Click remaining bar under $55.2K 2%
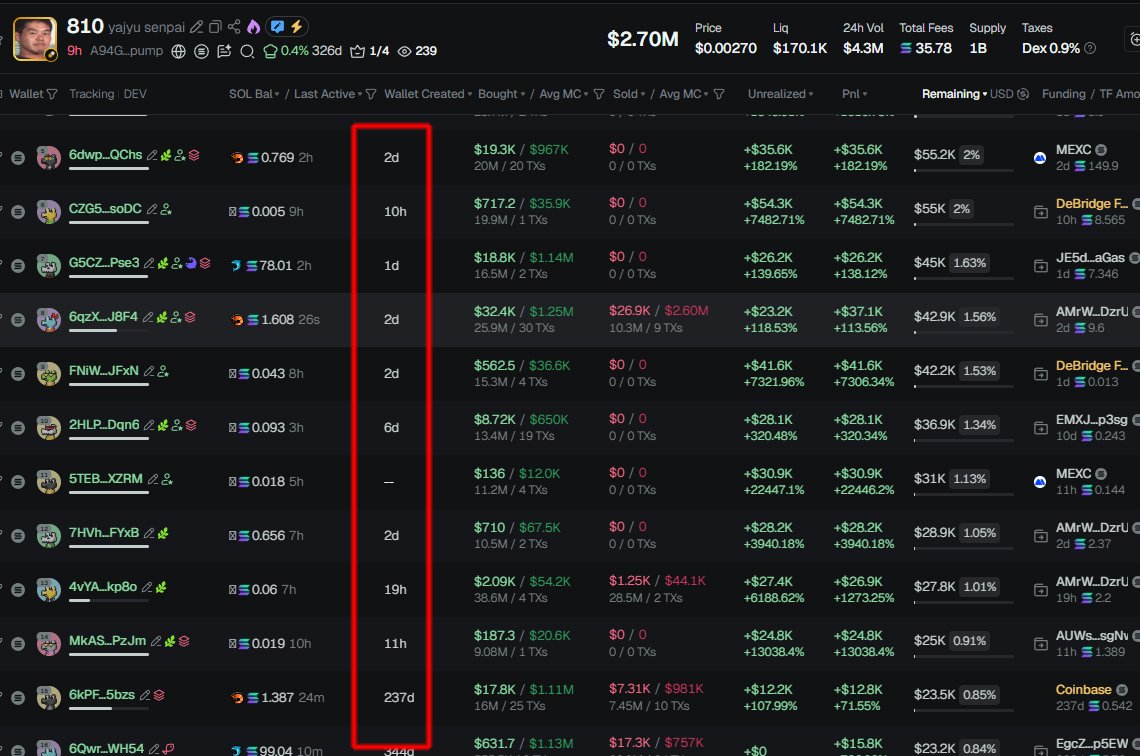The height and width of the screenshot is (756, 1140). pos(963,171)
